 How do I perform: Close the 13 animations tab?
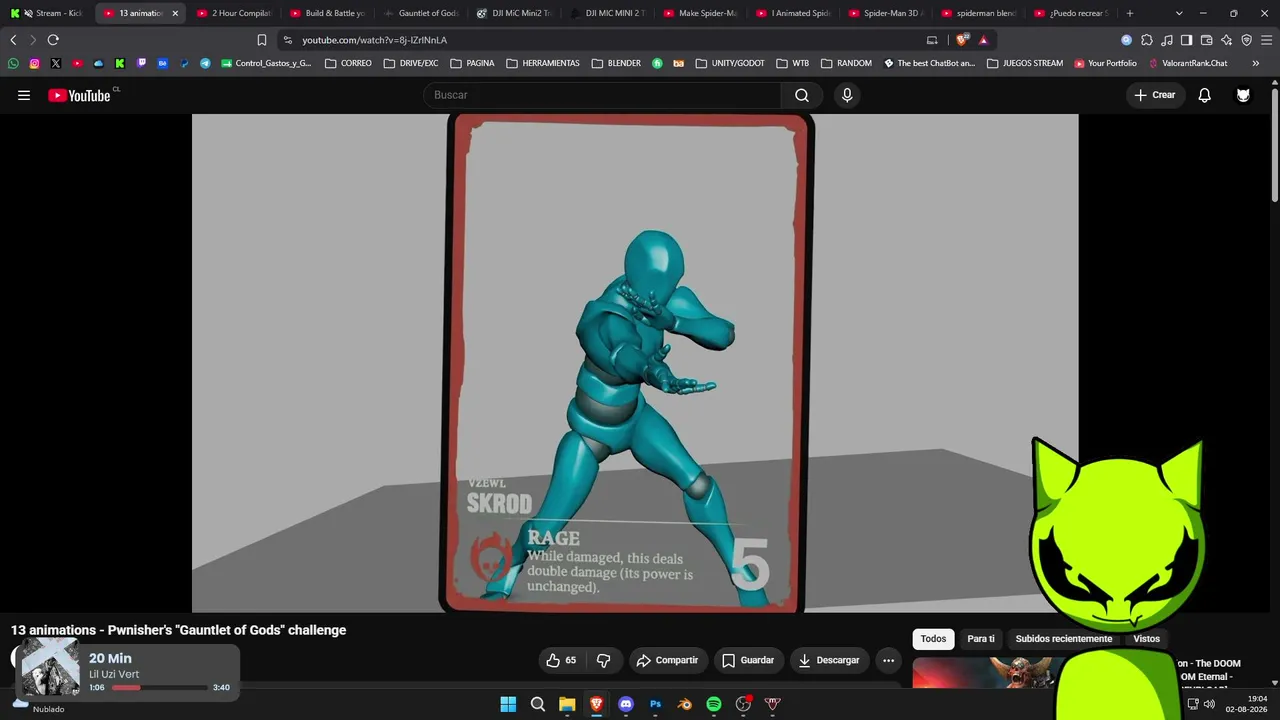175,13
